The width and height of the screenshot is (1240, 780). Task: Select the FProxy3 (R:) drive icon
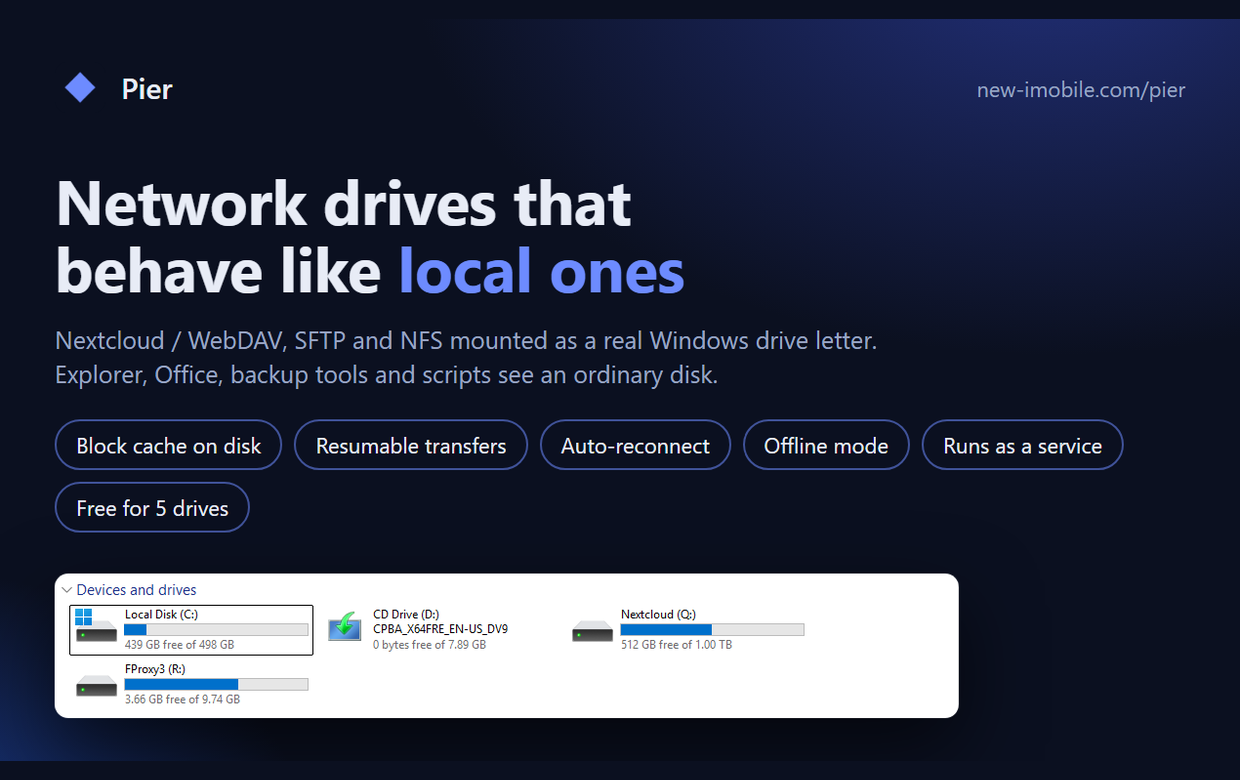point(96,686)
